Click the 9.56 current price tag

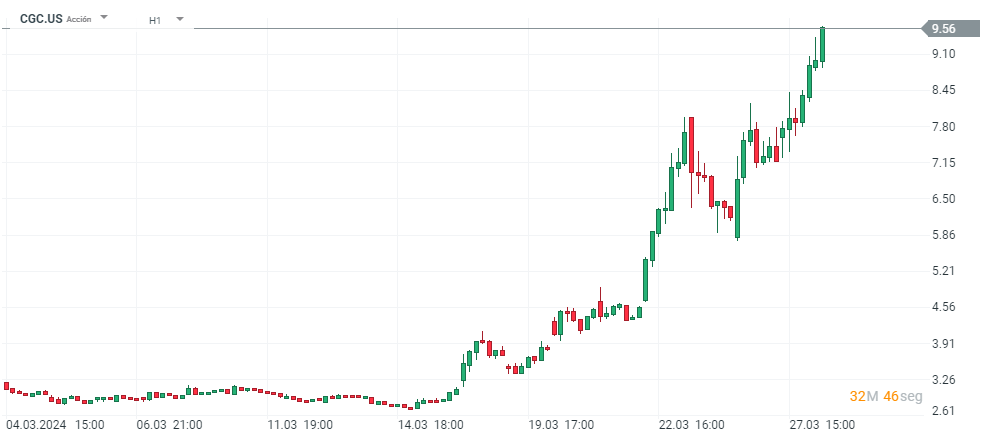(943, 29)
